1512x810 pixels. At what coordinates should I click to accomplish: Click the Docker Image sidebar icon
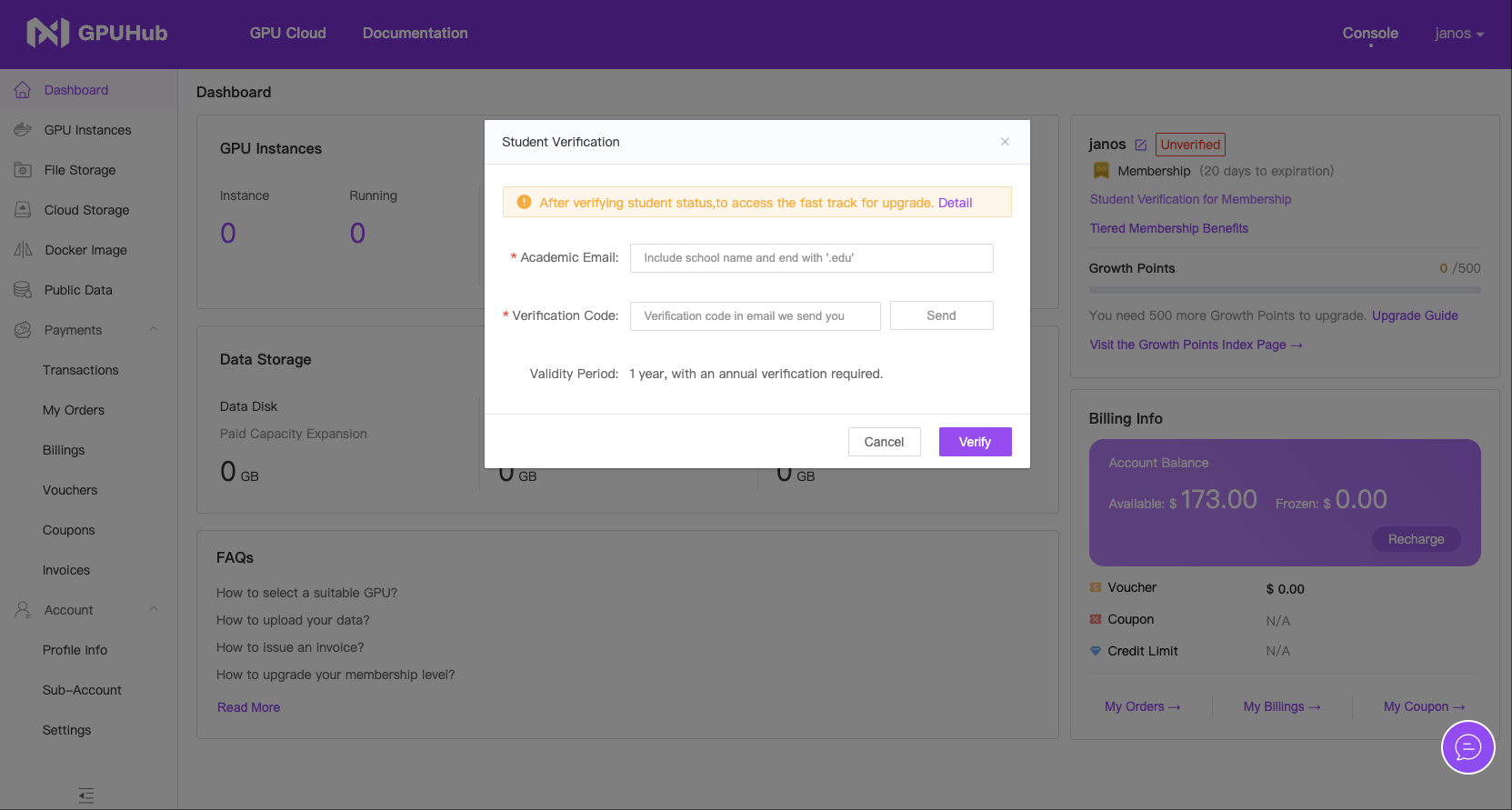(x=23, y=250)
